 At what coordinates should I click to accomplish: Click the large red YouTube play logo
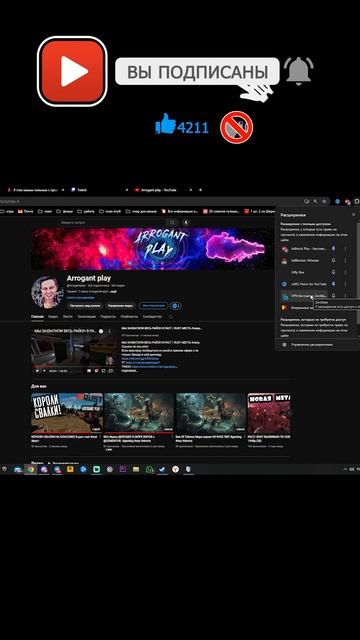click(x=72, y=71)
